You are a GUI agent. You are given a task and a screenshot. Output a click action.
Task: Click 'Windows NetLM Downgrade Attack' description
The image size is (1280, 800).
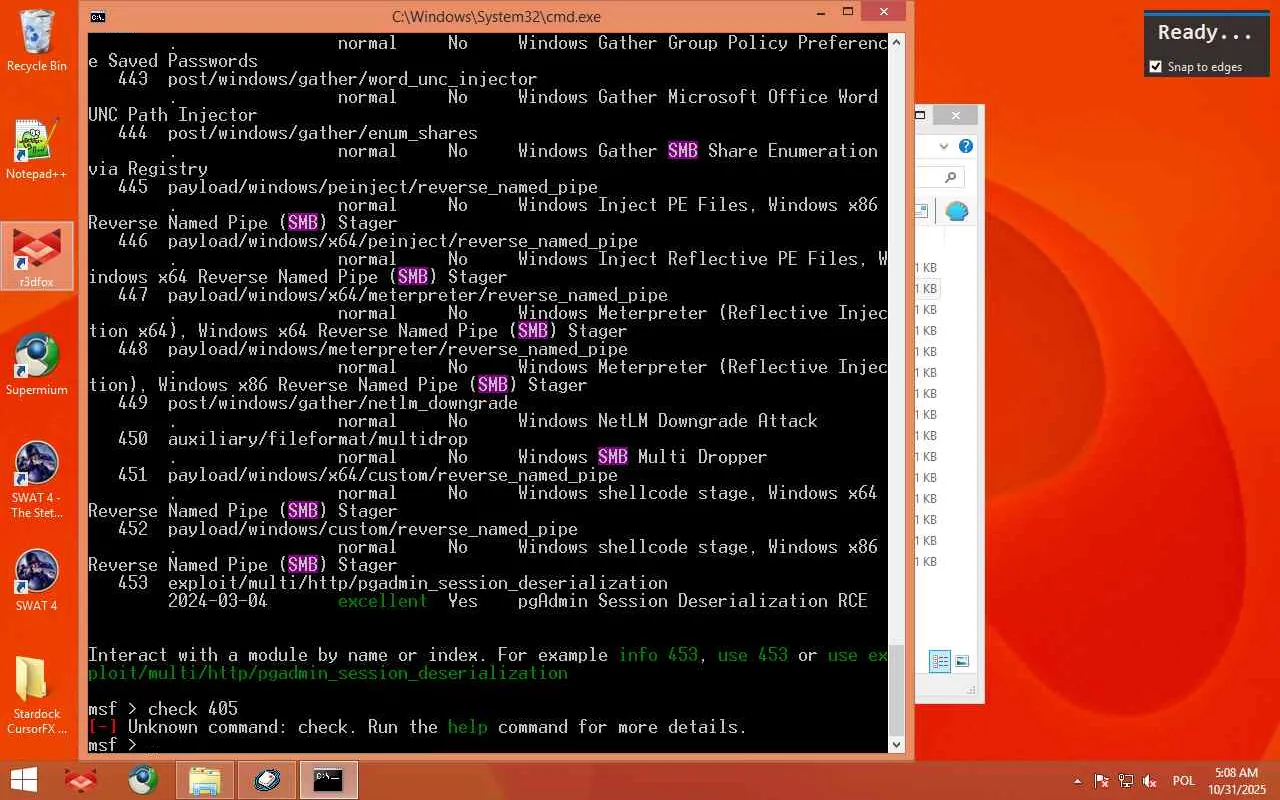tap(668, 421)
